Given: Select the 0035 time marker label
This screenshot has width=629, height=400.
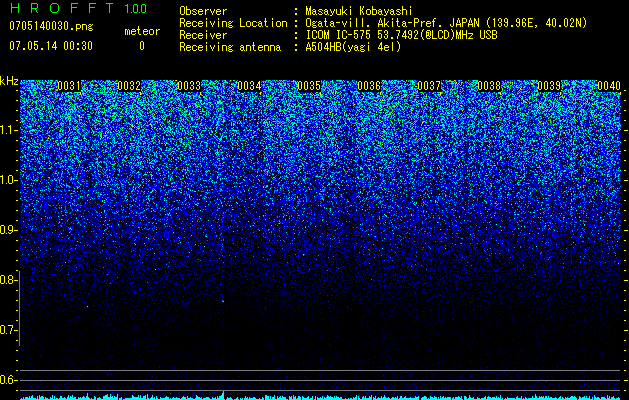Looking at the screenshot, I should pos(309,86).
